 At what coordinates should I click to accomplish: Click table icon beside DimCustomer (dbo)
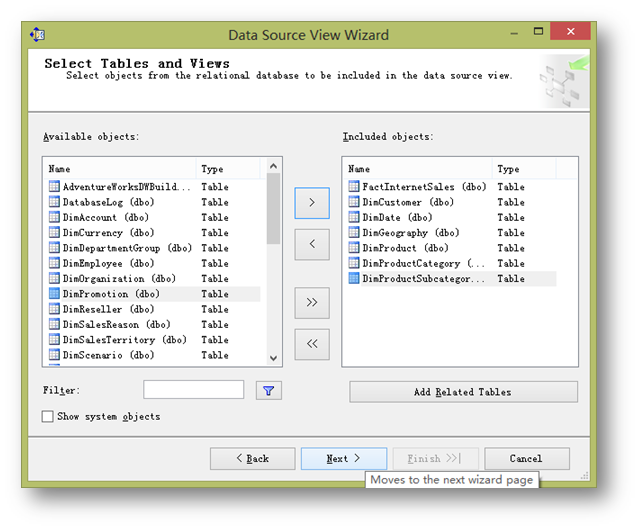(354, 202)
